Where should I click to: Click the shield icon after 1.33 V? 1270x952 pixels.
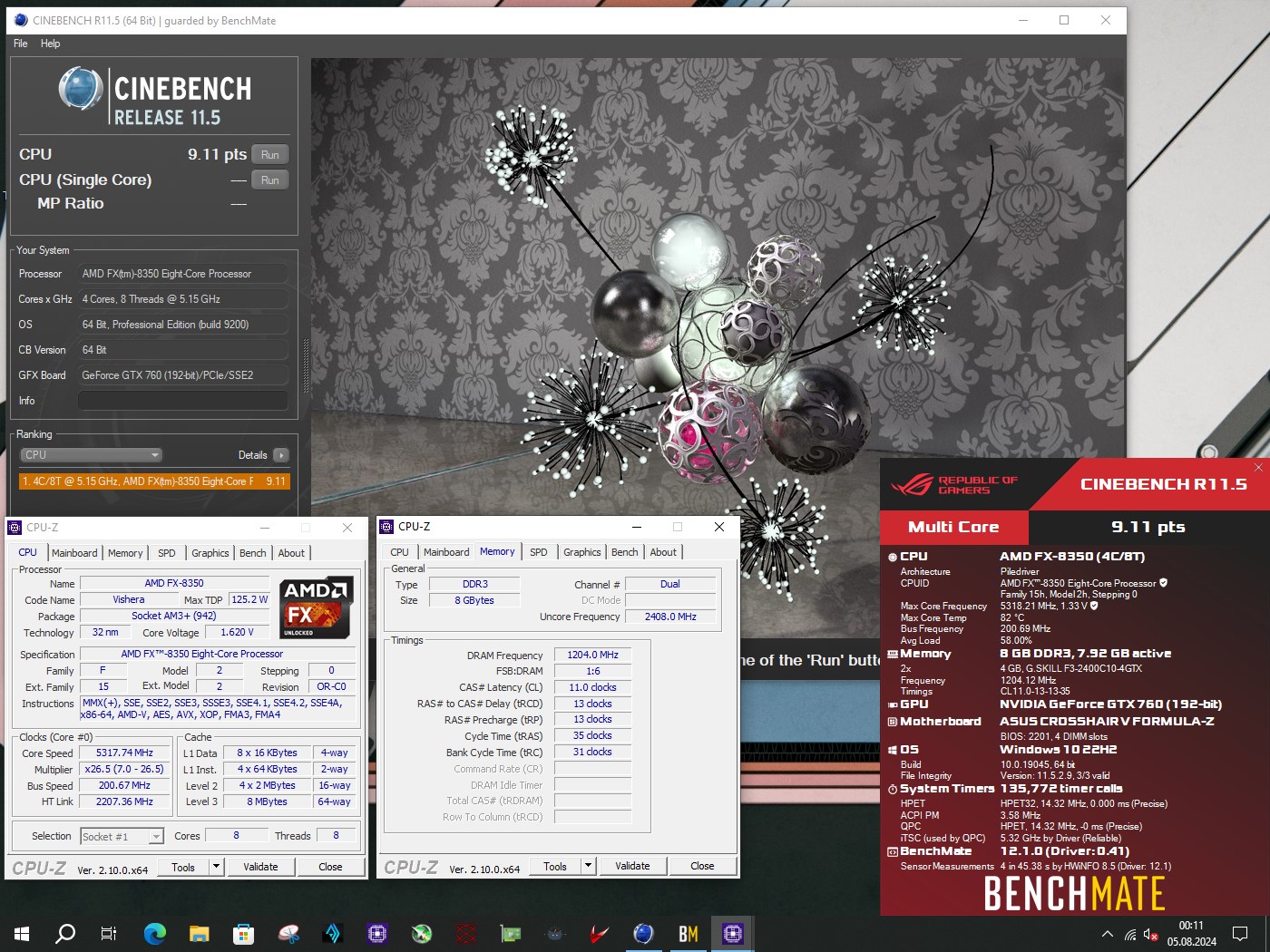pos(1094,606)
